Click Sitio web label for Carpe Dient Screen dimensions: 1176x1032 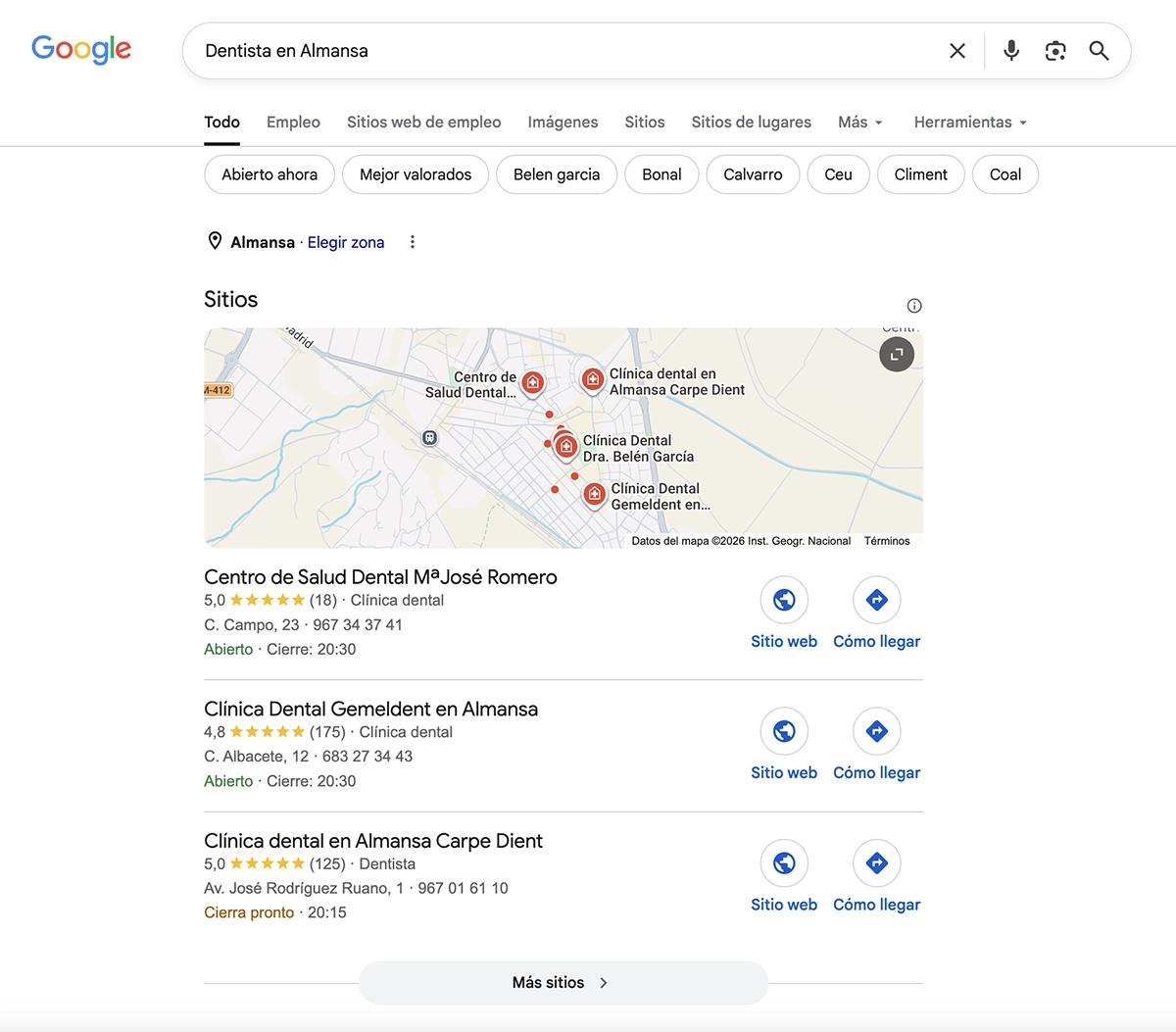pyautogui.click(x=784, y=905)
